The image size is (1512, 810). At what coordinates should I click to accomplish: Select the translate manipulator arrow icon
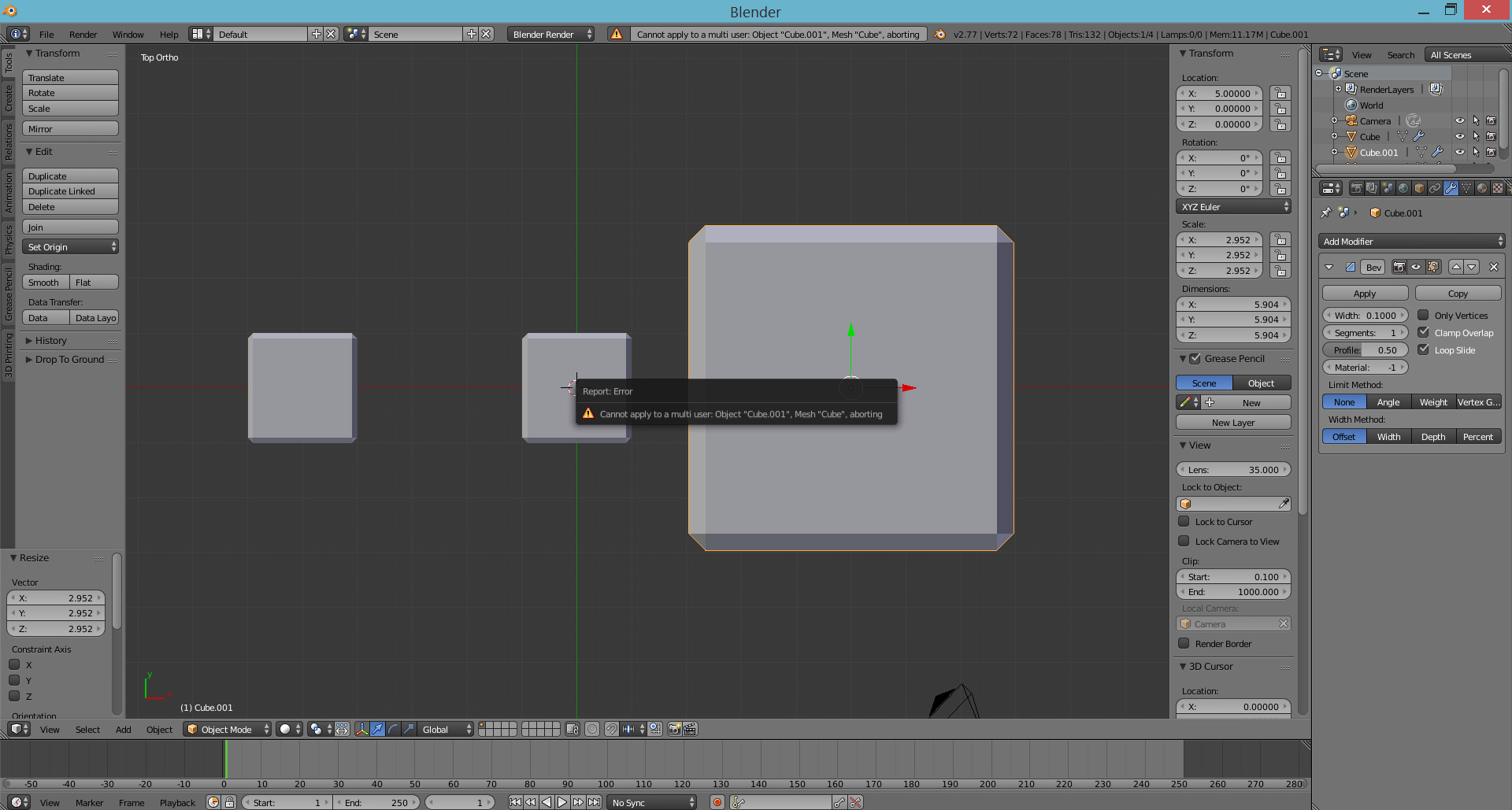pos(377,729)
